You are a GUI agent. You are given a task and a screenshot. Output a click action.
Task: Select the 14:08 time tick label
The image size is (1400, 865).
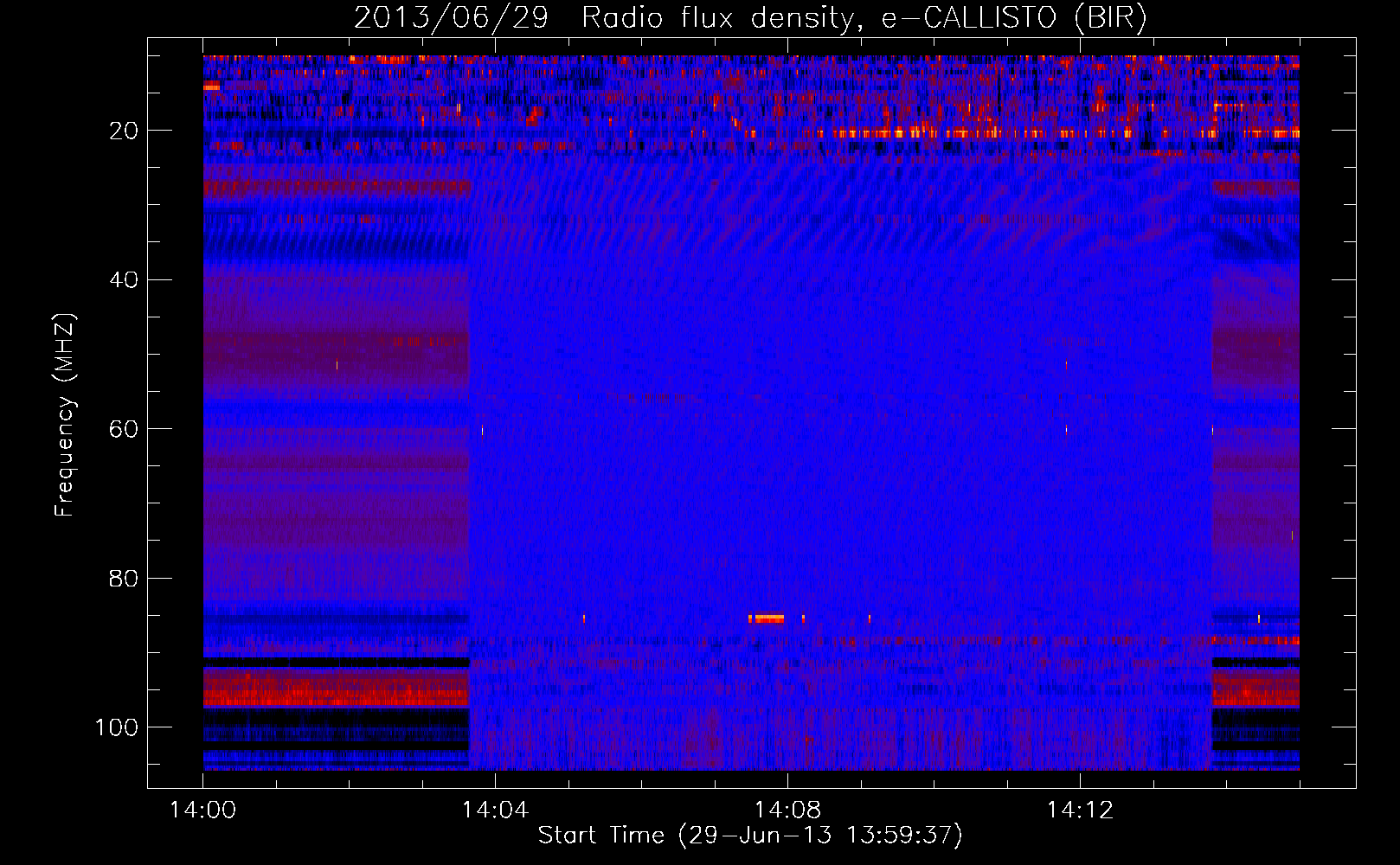click(x=787, y=811)
